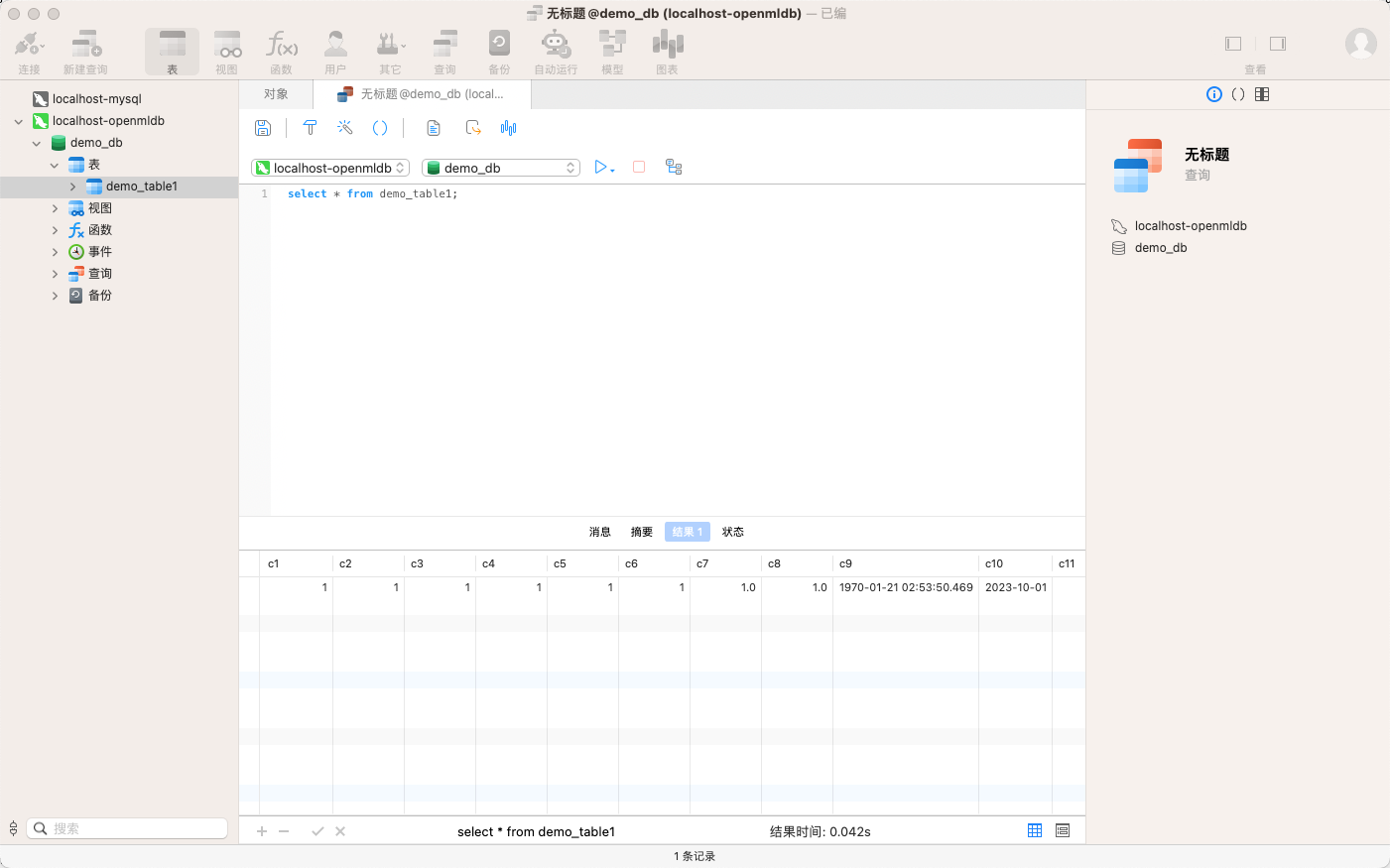1390x868 pixels.
Task: Open the 备份 (Backup) toolbar icon
Action: coord(499,52)
